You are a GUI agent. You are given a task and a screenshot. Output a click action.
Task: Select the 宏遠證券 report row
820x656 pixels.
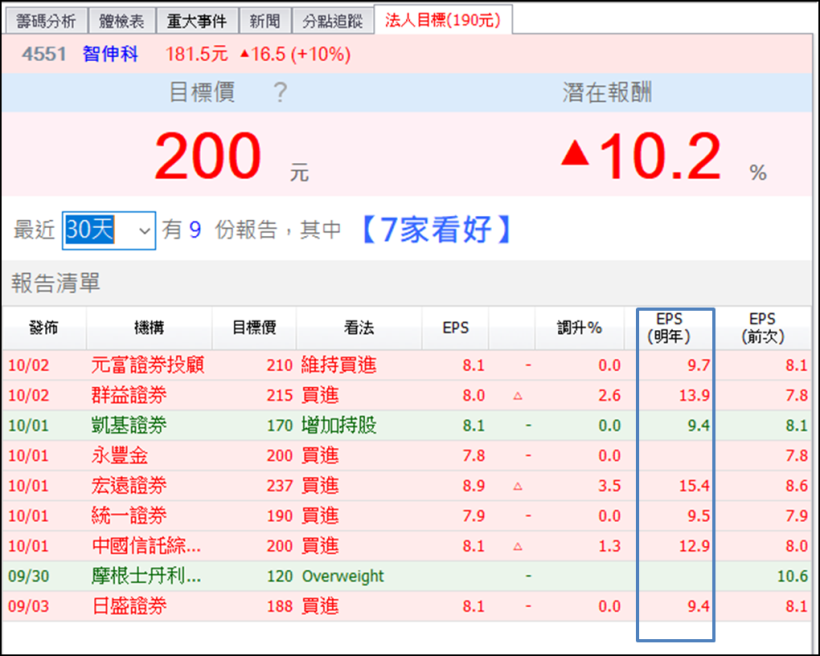[407, 486]
